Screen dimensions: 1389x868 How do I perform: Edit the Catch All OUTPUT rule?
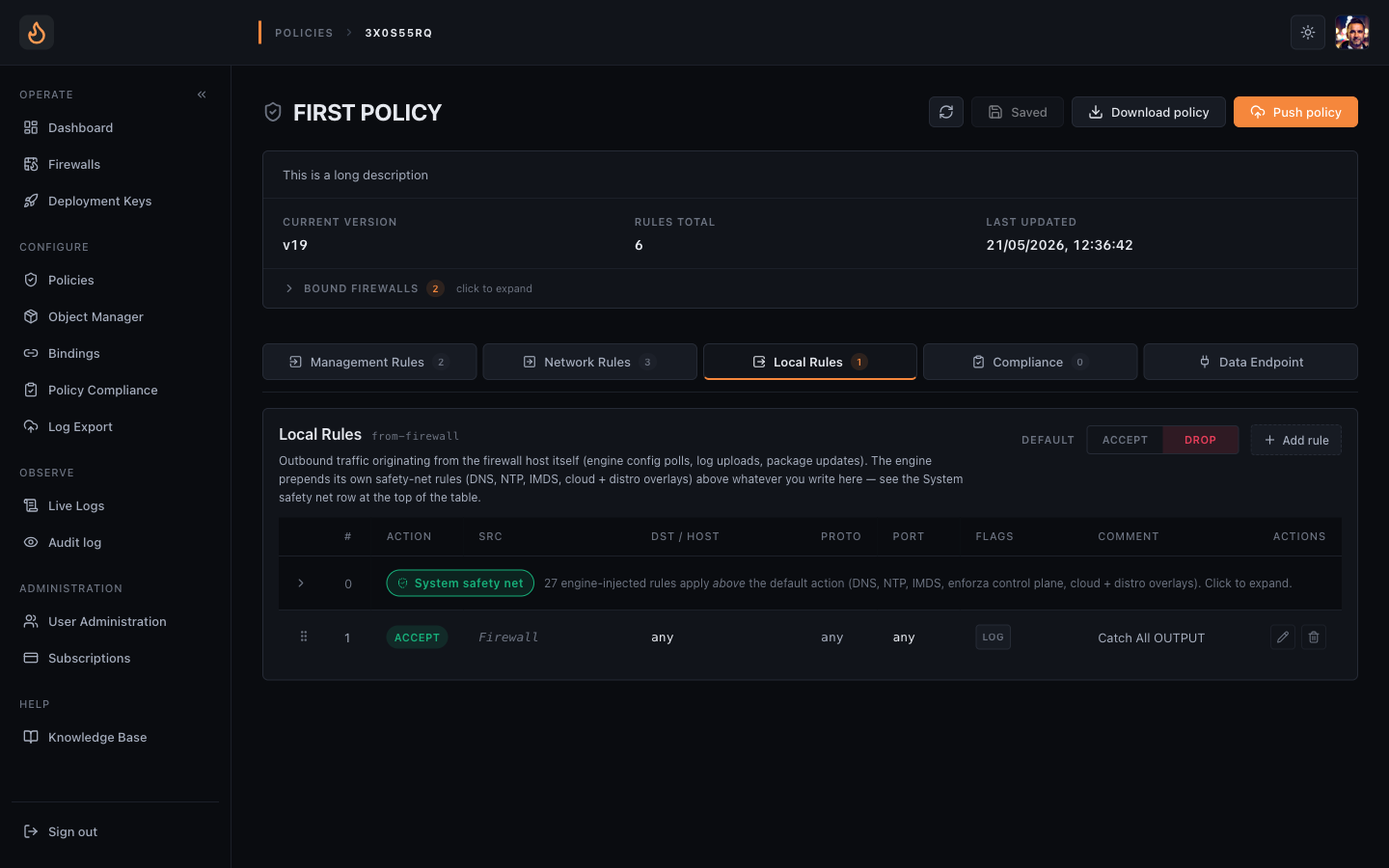(1283, 637)
